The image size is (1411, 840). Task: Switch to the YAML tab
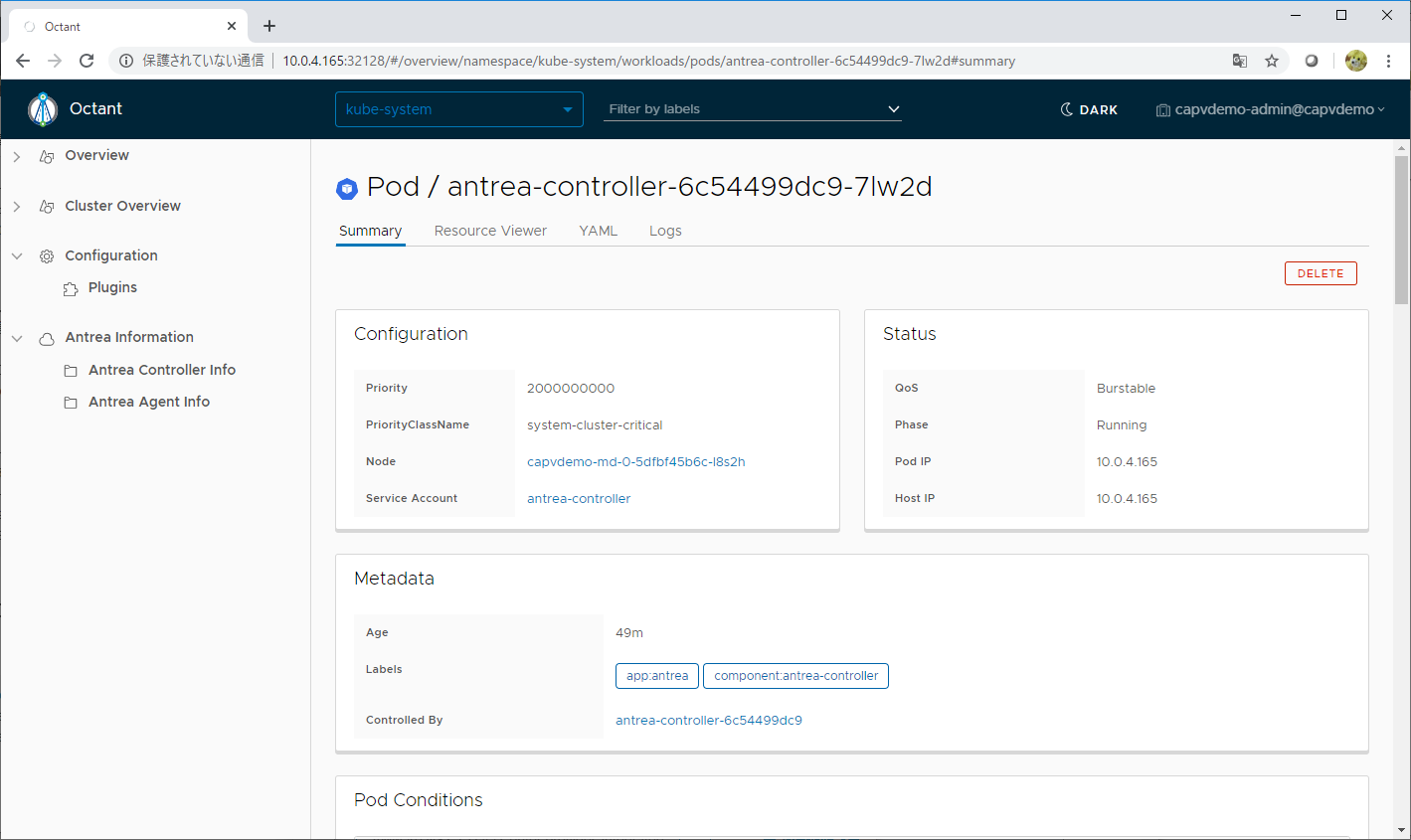click(599, 231)
